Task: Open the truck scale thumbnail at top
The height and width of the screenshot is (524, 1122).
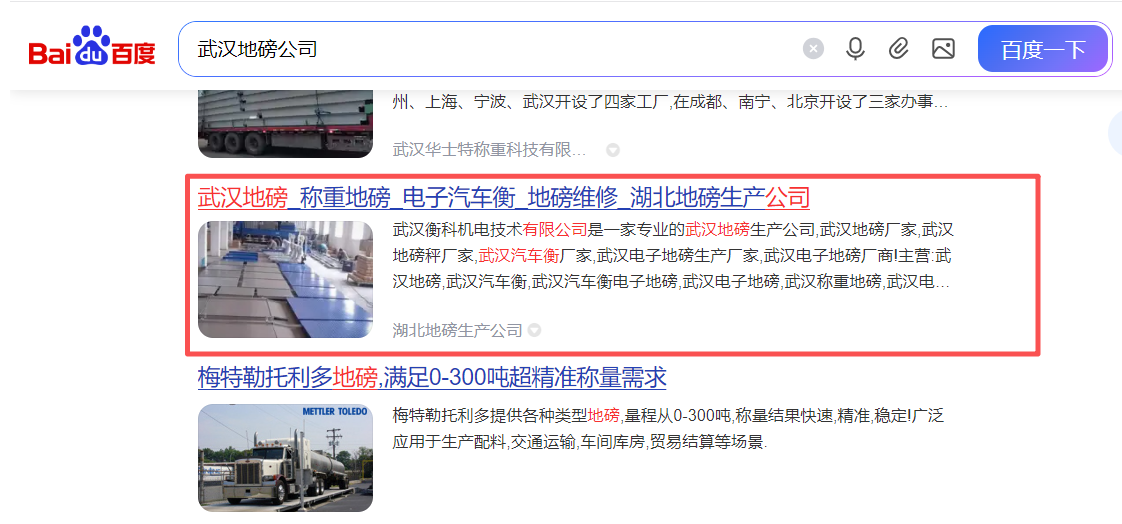Action: (286, 123)
